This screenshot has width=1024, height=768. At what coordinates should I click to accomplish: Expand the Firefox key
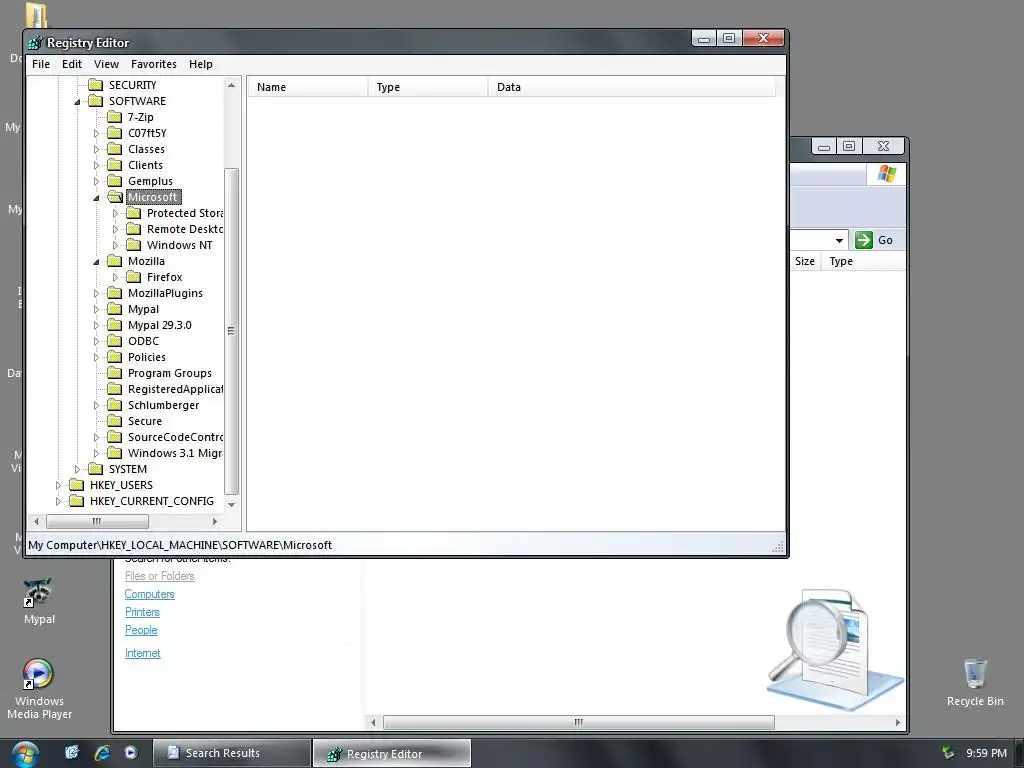(116, 277)
